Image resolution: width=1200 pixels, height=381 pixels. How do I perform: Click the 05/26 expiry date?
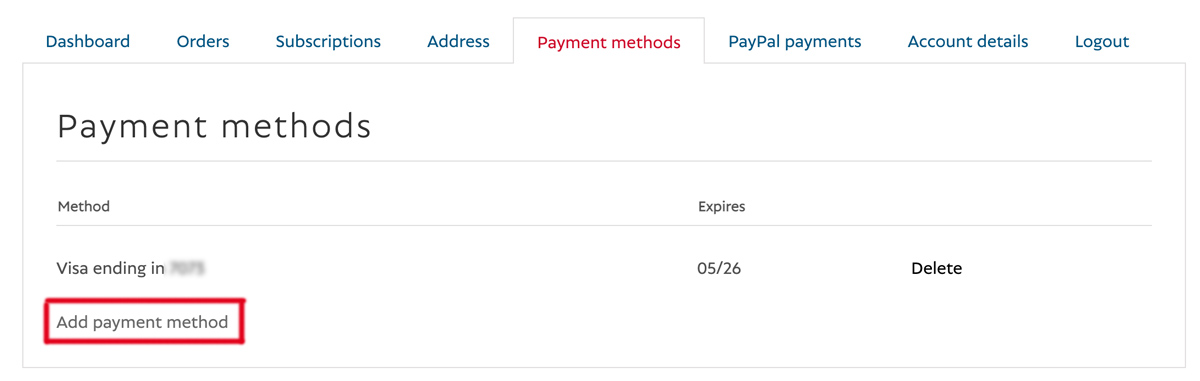tap(718, 268)
